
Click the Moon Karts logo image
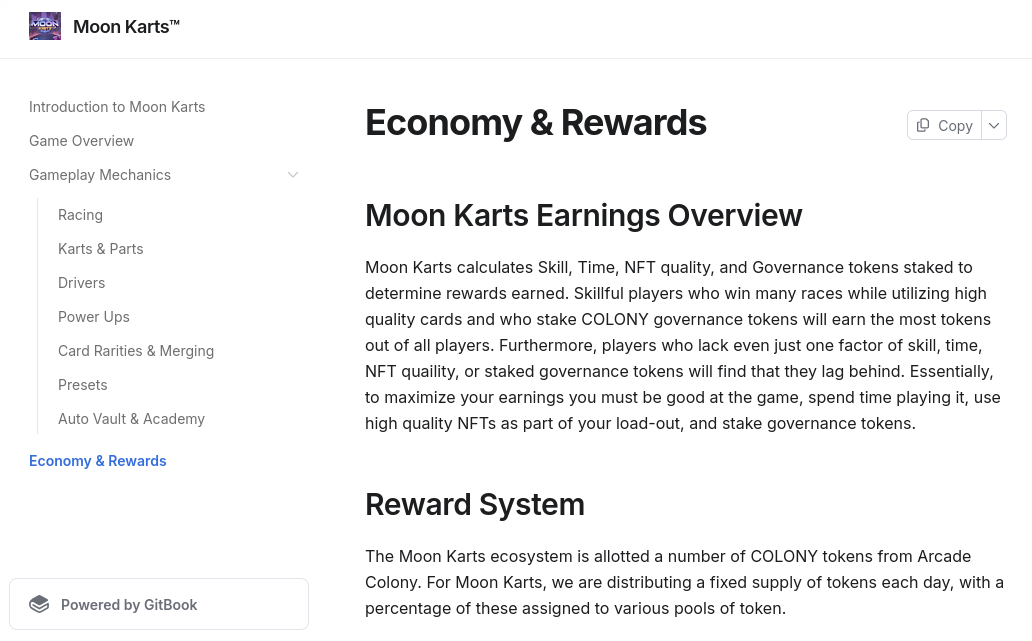point(45,26)
